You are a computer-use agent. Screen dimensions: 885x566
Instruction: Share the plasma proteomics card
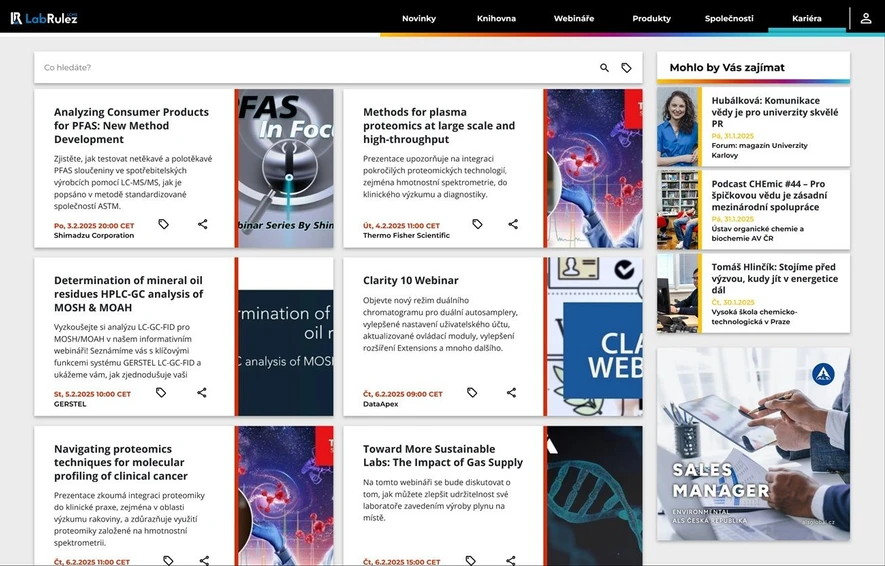(512, 224)
